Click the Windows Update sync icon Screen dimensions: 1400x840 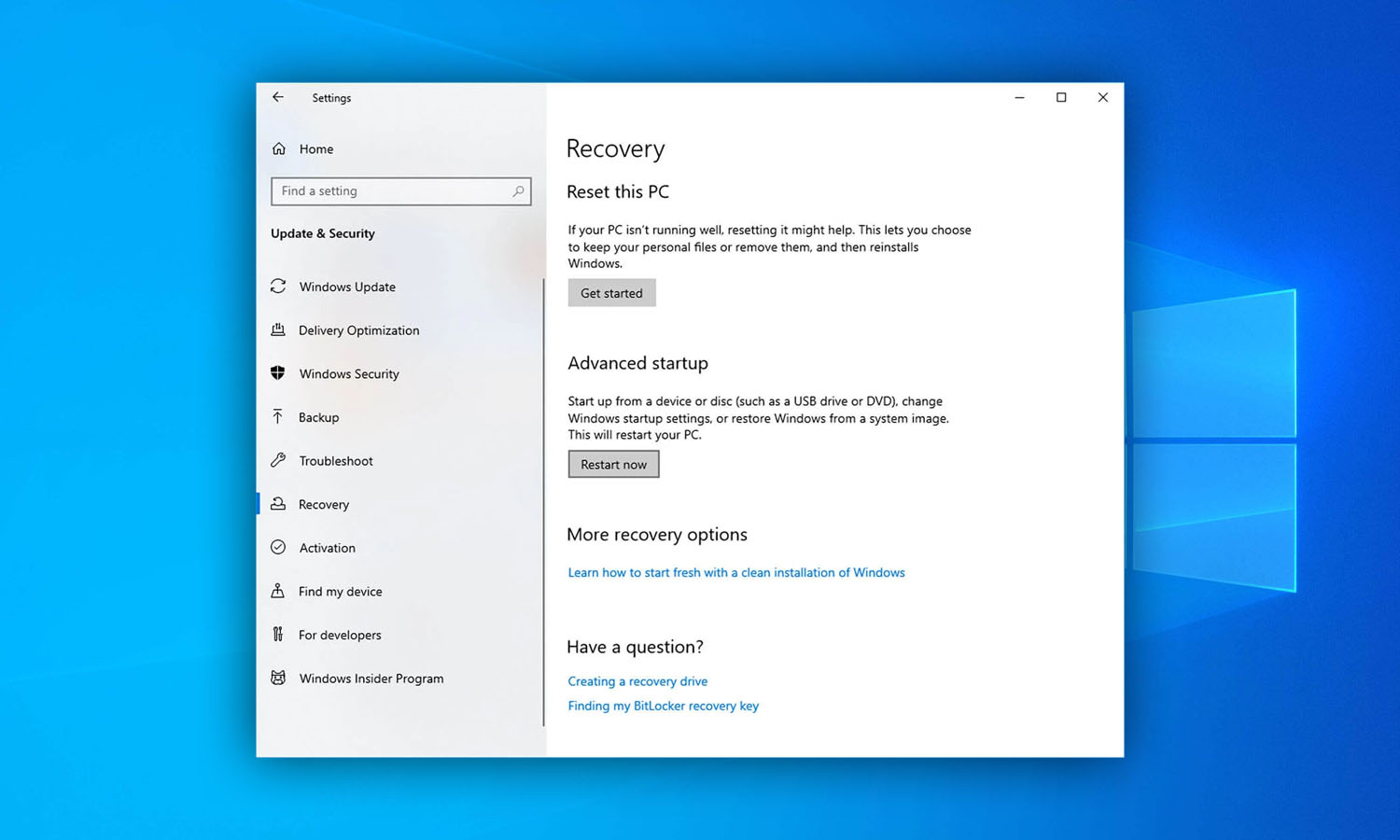pyautogui.click(x=278, y=287)
